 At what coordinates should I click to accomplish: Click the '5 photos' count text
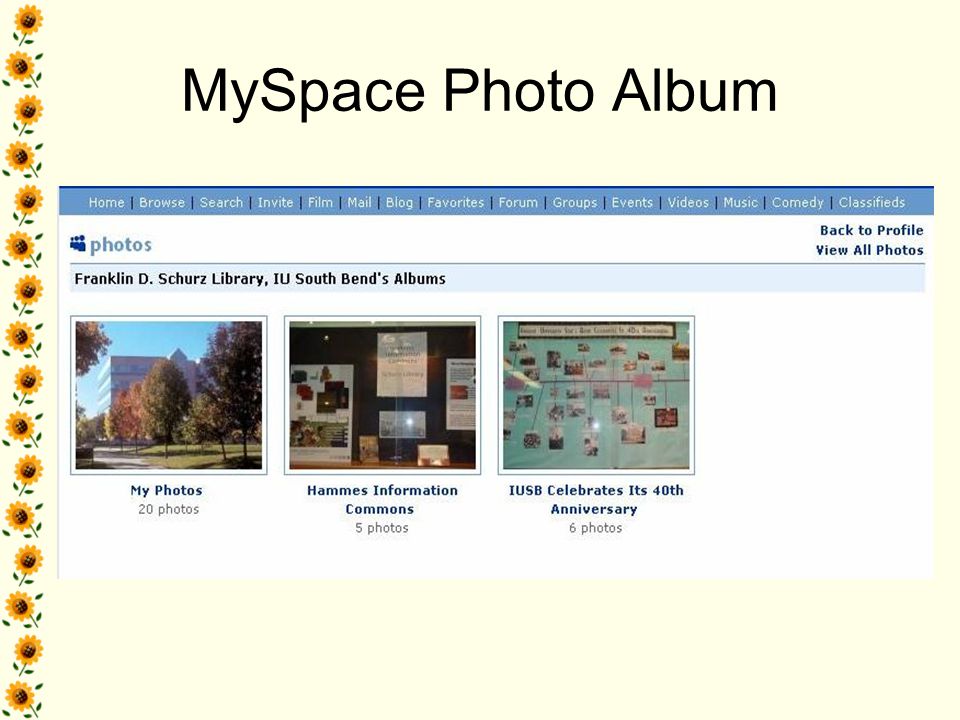tap(381, 528)
